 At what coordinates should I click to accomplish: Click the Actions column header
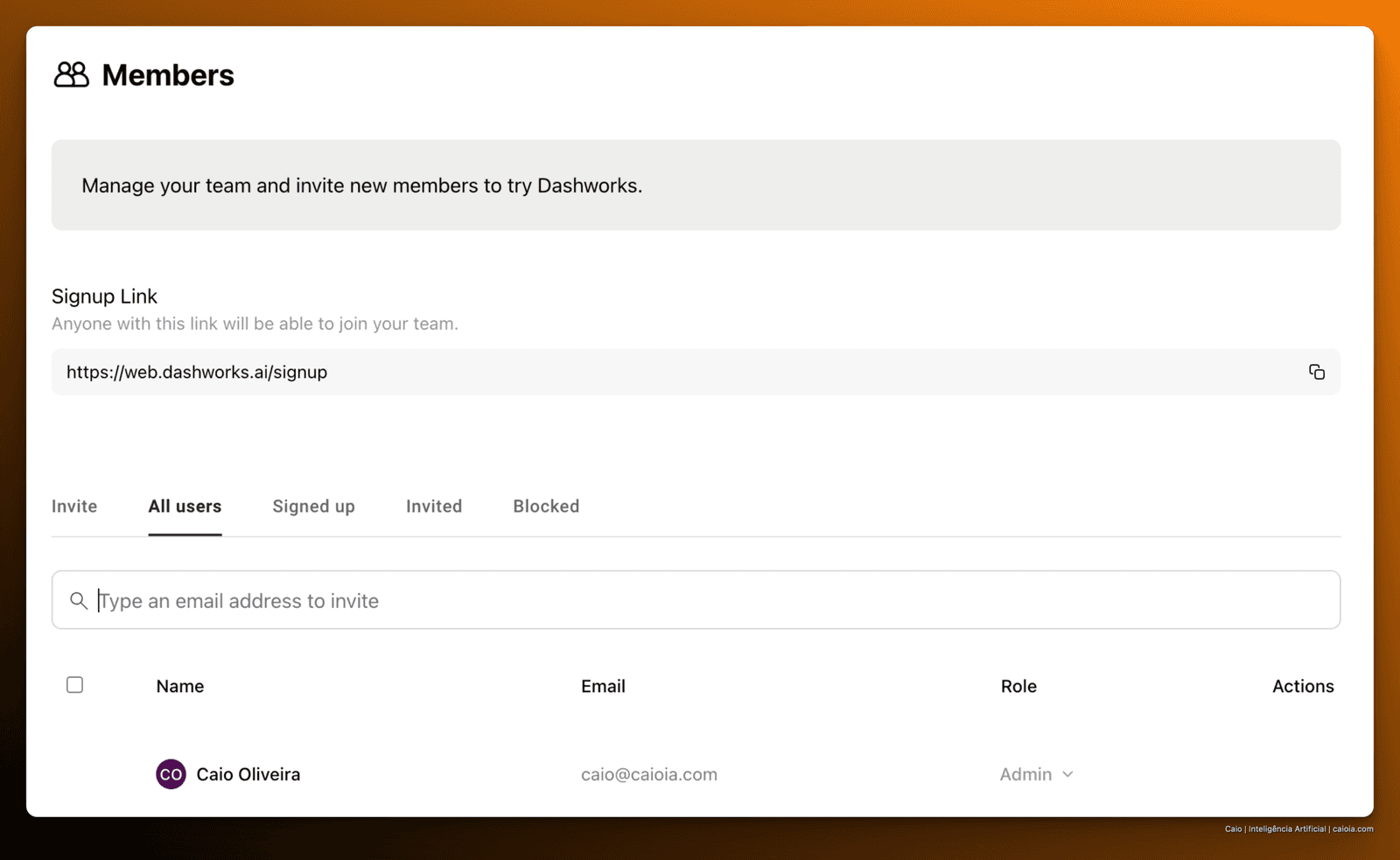coord(1303,687)
